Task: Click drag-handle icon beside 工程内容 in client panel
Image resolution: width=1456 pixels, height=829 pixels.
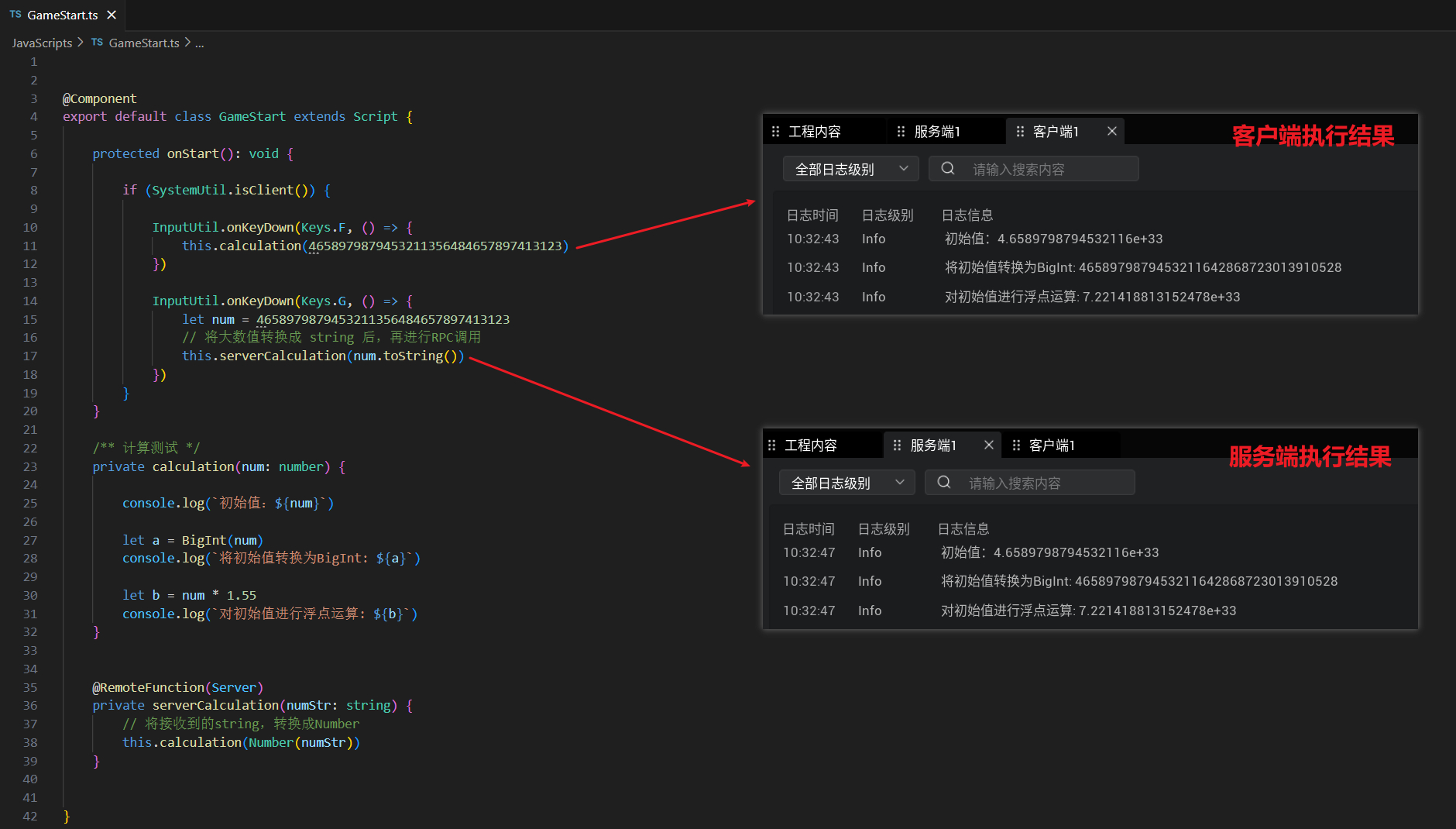Action: pos(775,132)
